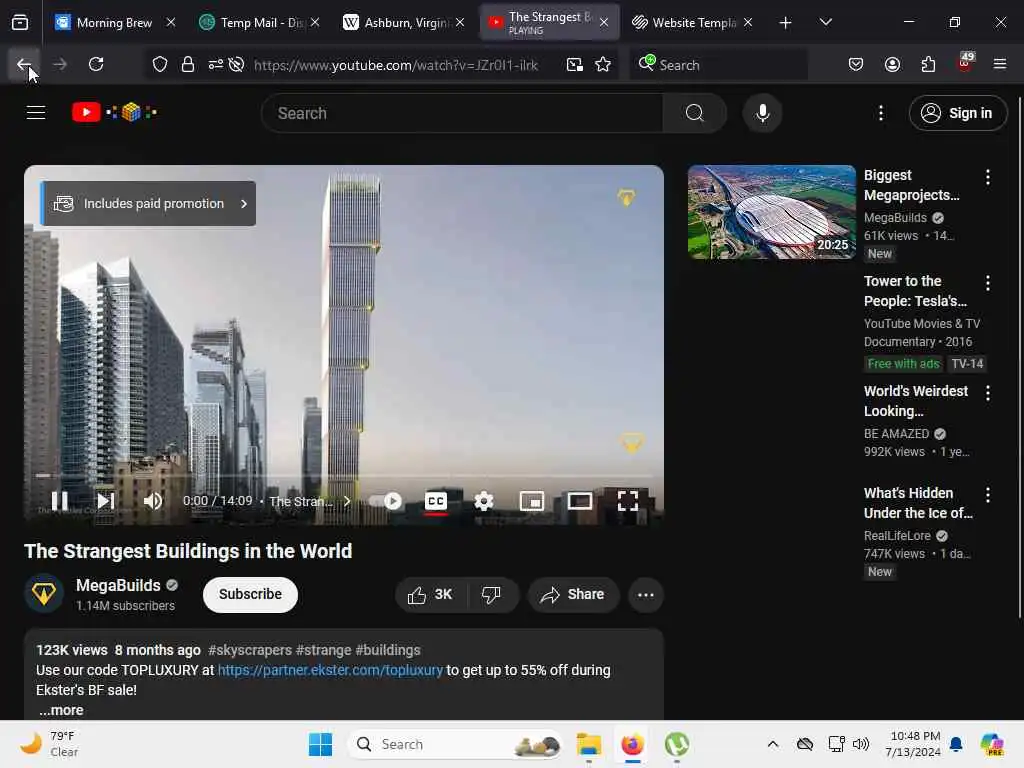Open a new browser tab
This screenshot has height=768, width=1024.
point(785,23)
